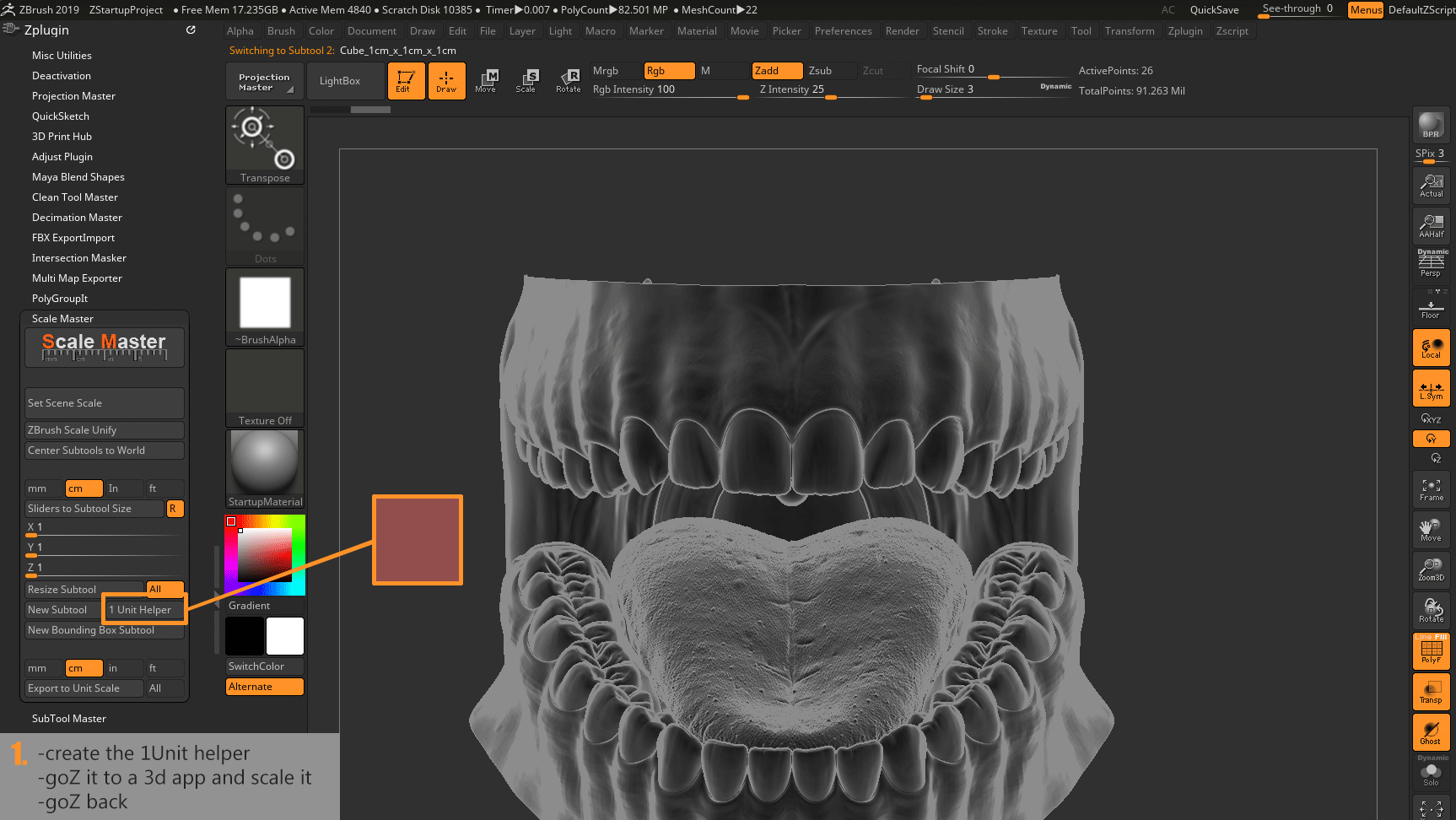Toggle the PolyF wireframe display
Screen dimensions: 1456x820
click(x=1431, y=651)
